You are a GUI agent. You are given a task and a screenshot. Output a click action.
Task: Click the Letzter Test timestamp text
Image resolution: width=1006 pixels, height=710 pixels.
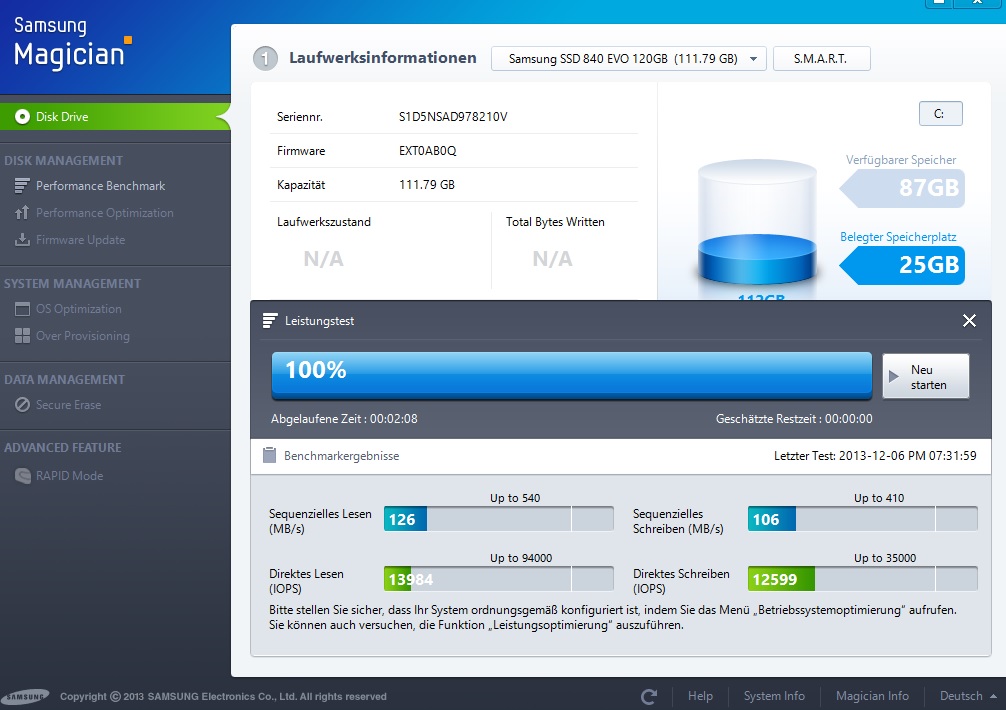coord(875,456)
